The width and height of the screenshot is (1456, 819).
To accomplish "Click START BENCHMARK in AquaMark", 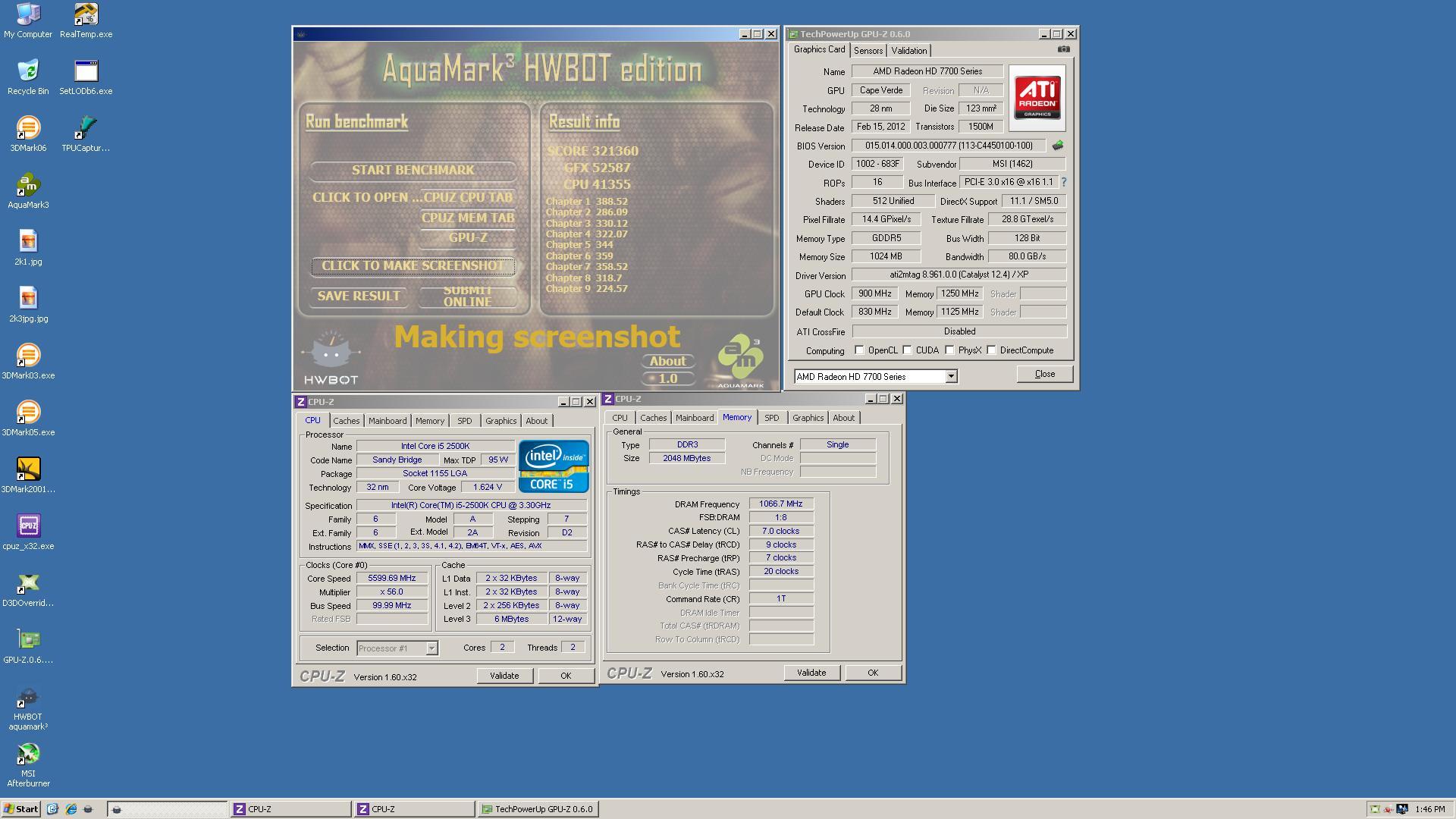I will (413, 171).
